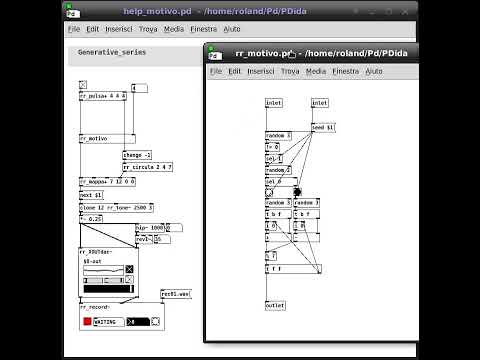
Task: Open Edit menu in help_motivo.pd window
Action: pos(93,29)
